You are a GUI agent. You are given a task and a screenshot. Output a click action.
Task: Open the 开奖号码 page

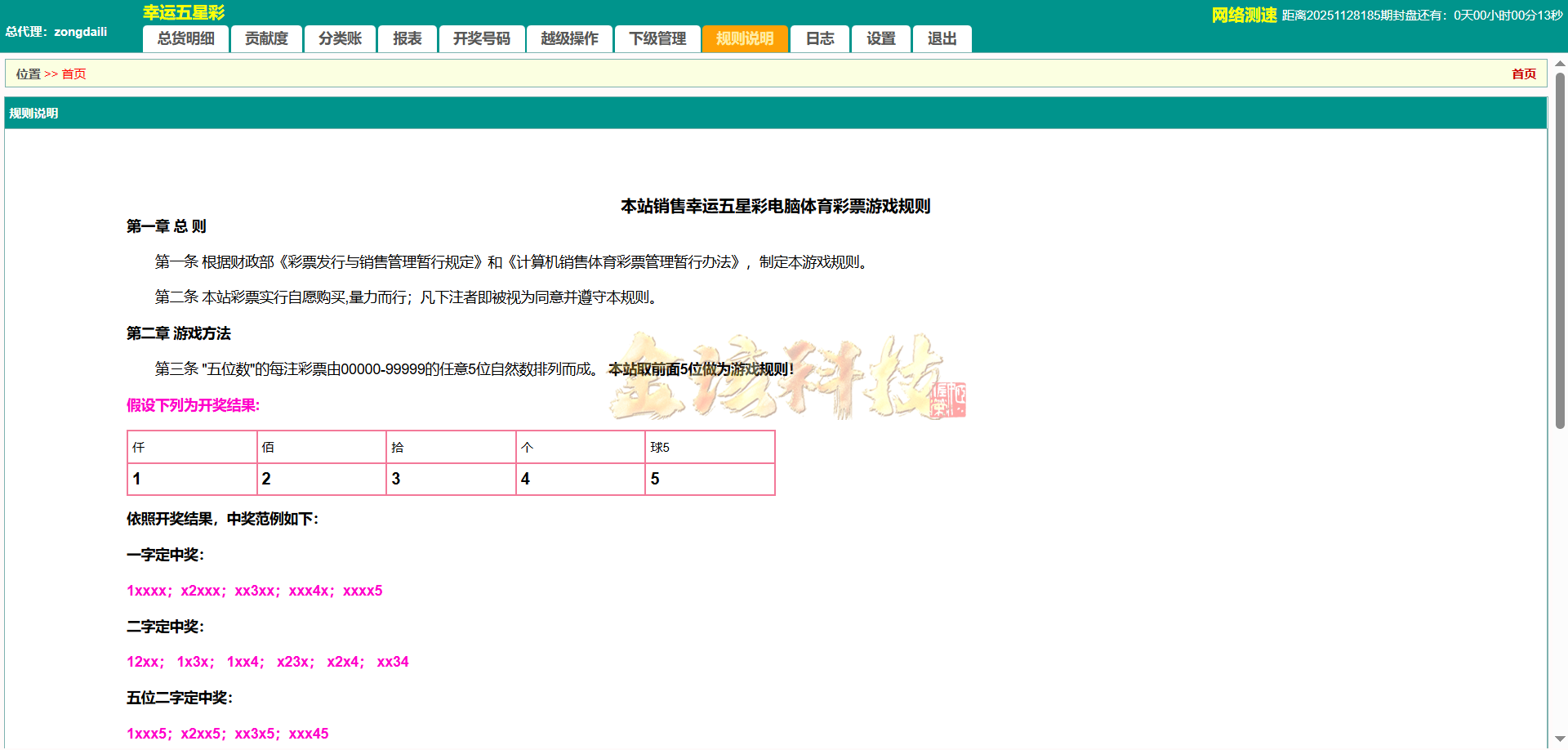pos(482,38)
